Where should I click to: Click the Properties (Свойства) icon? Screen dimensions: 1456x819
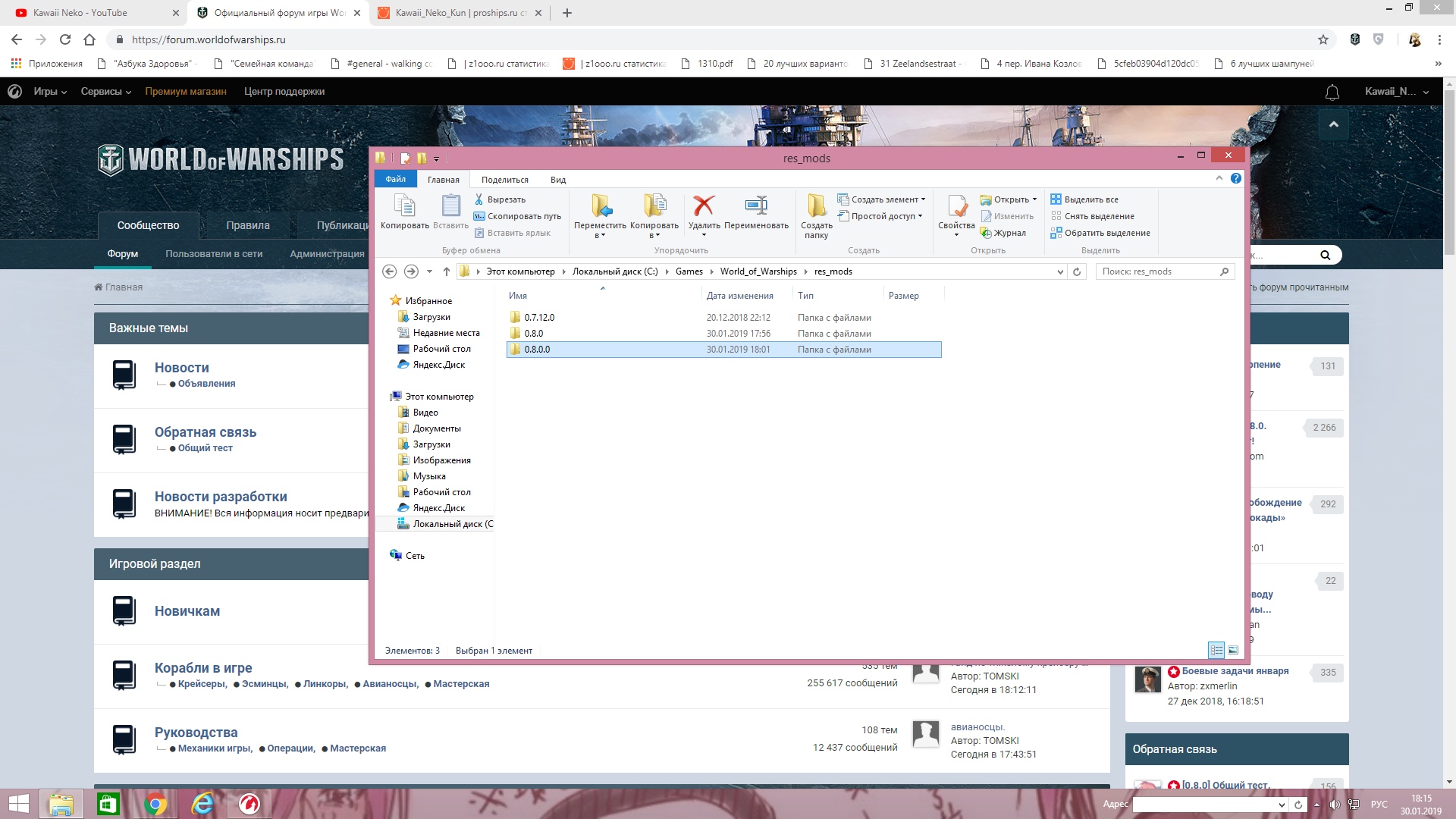(x=956, y=205)
